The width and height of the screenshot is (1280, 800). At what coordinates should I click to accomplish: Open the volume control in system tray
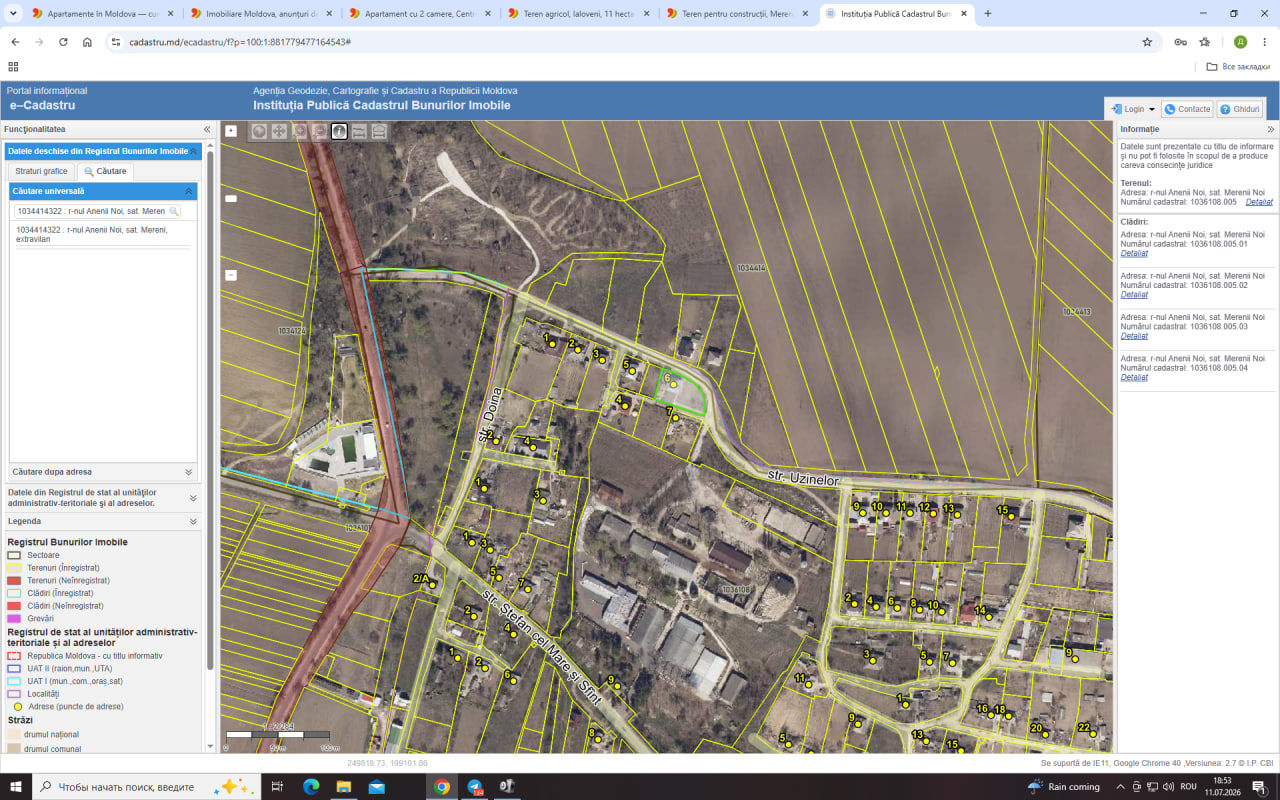click(1169, 787)
